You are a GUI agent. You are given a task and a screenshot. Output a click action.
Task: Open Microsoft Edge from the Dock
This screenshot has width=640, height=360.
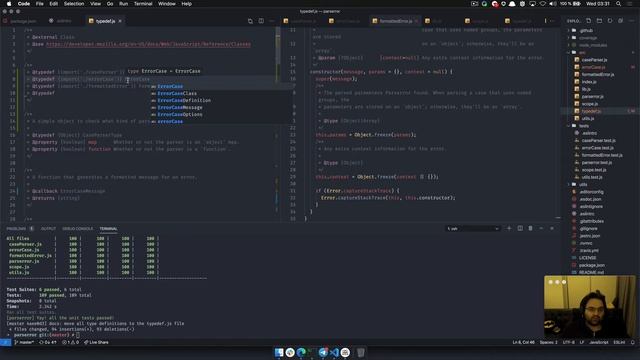coord(301,352)
